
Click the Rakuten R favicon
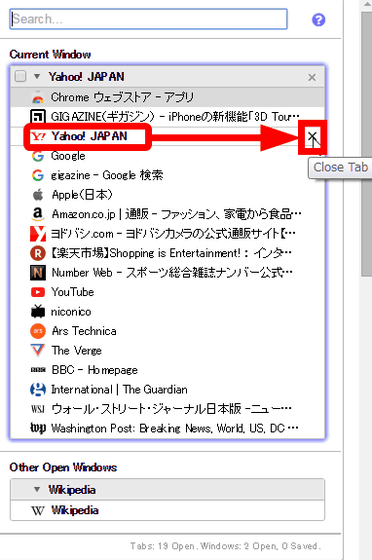pyautogui.click(x=37, y=253)
